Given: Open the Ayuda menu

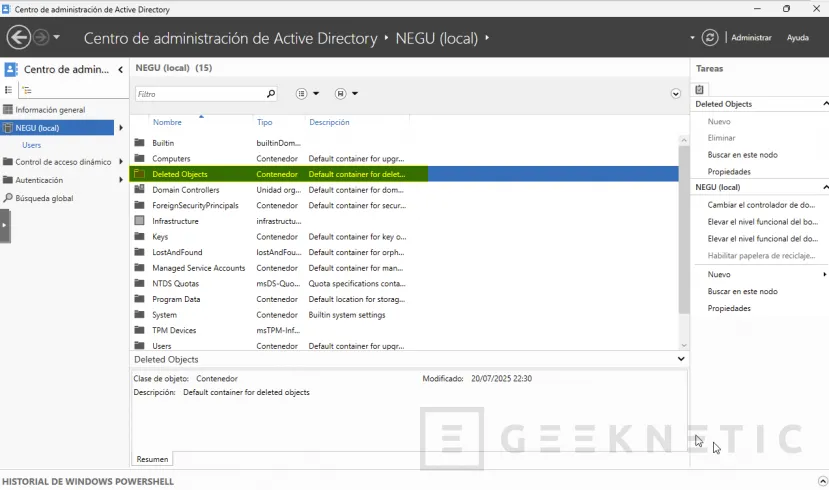Looking at the screenshot, I should coord(797,38).
